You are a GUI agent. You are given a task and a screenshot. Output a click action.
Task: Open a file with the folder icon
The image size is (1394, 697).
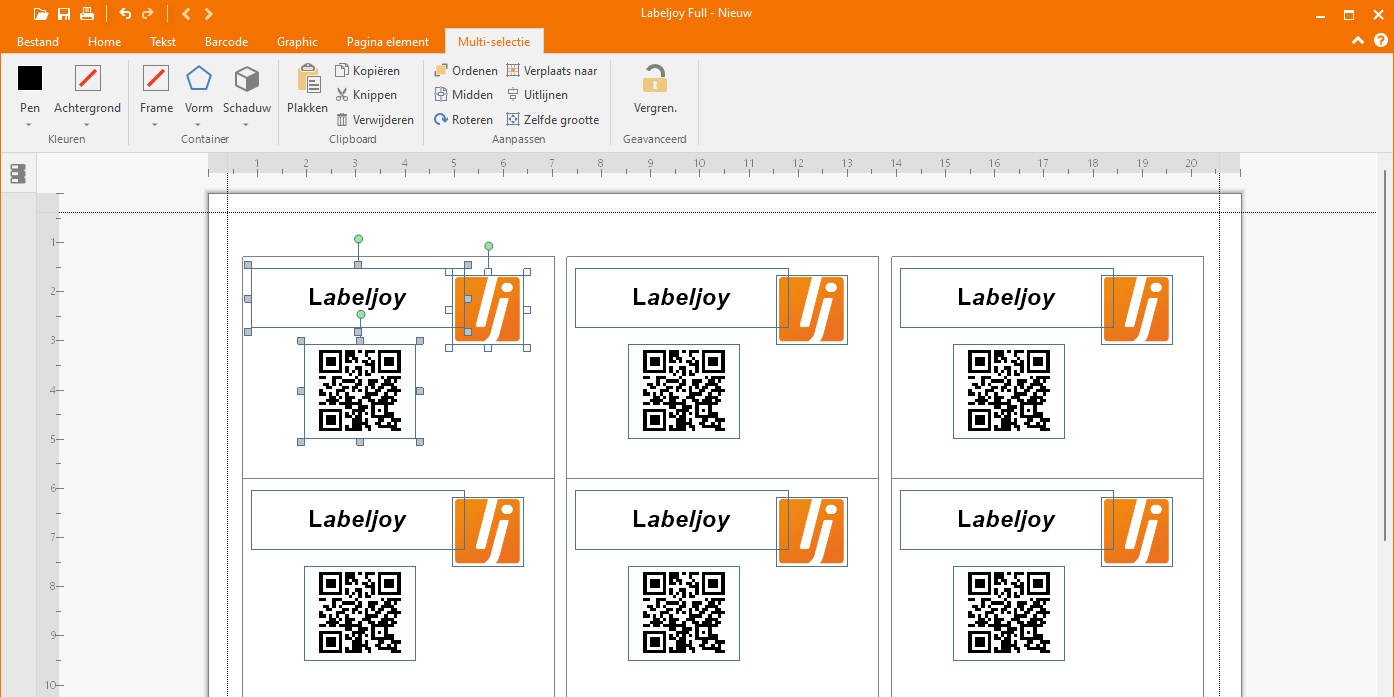(40, 14)
